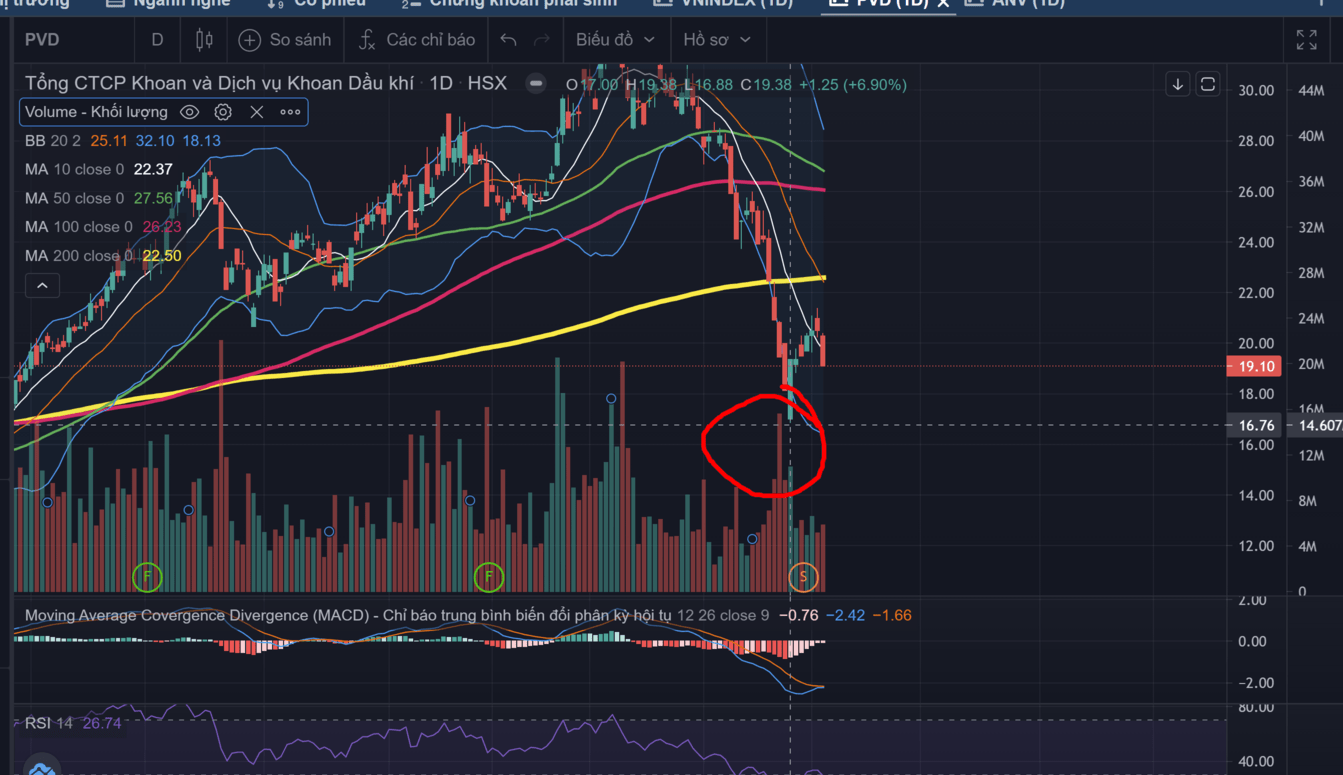1343x775 pixels.
Task: Click the crosshair volume label 14.607
Action: pos(1318,425)
